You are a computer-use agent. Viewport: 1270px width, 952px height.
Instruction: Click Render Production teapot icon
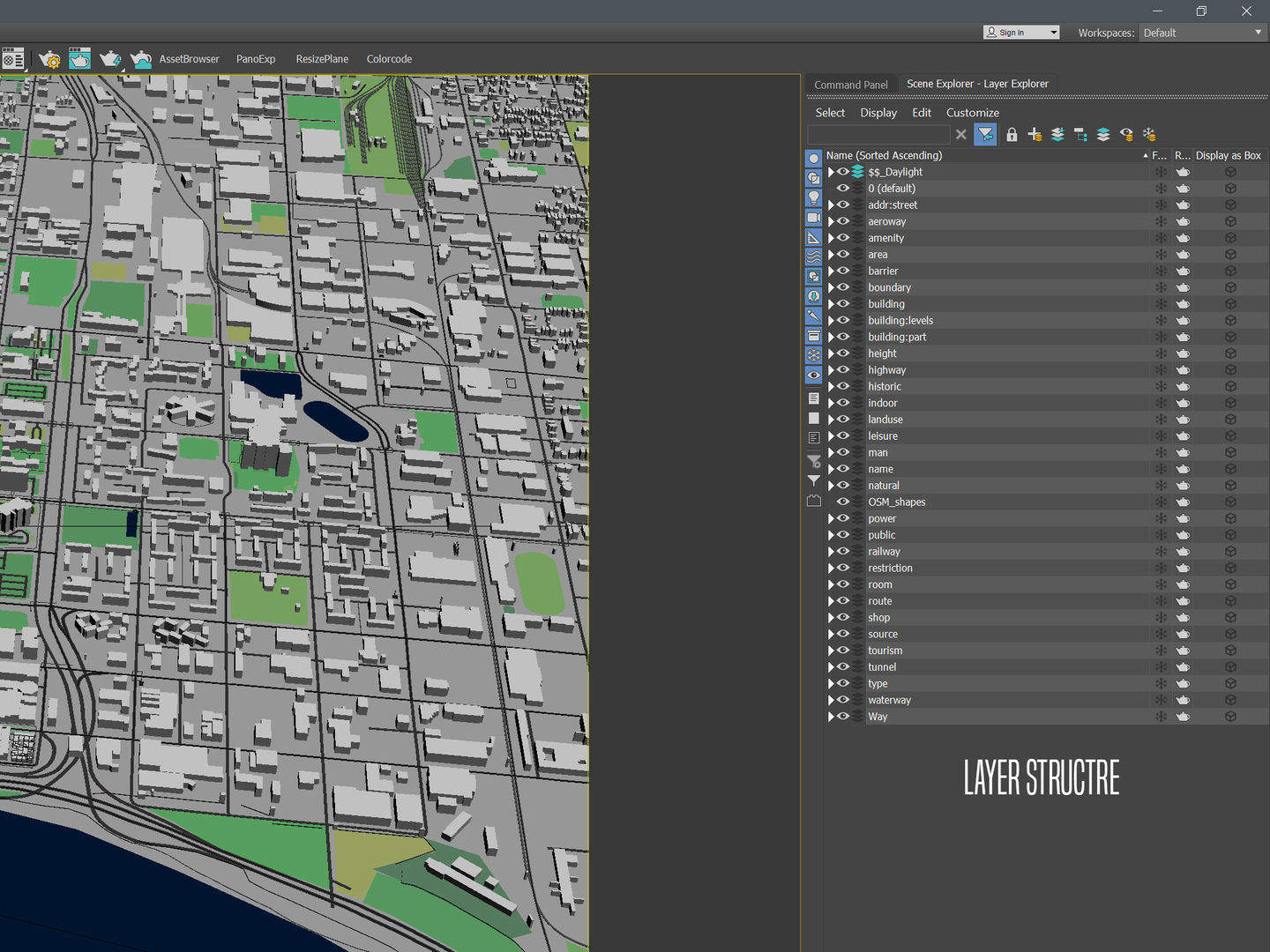pyautogui.click(x=110, y=59)
